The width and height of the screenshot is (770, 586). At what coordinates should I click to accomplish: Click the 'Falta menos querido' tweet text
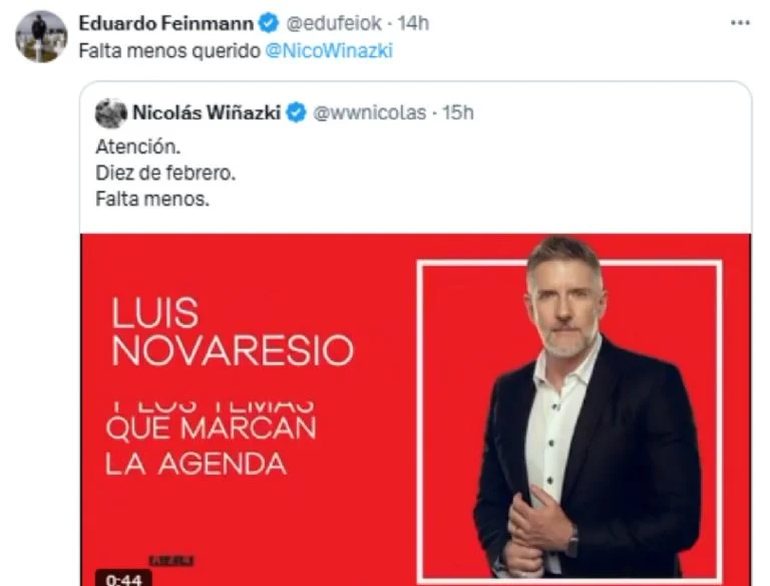click(169, 51)
